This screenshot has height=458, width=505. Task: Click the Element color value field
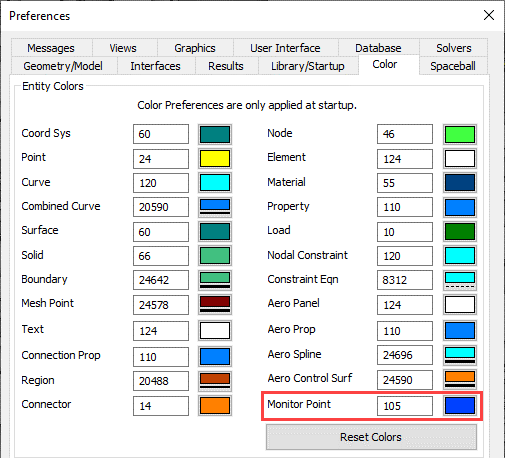click(x=405, y=159)
